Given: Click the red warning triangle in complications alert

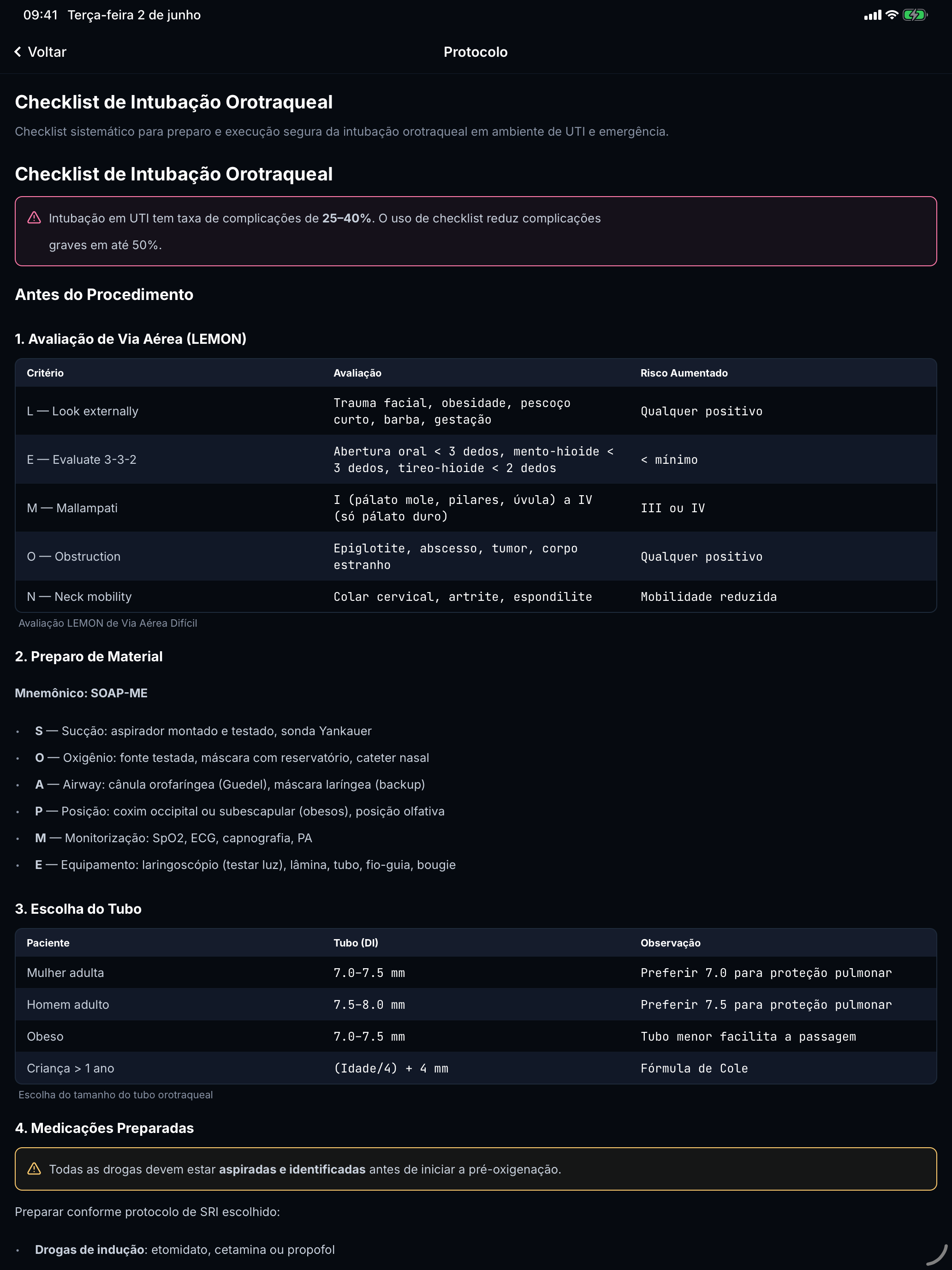Looking at the screenshot, I should [x=35, y=218].
